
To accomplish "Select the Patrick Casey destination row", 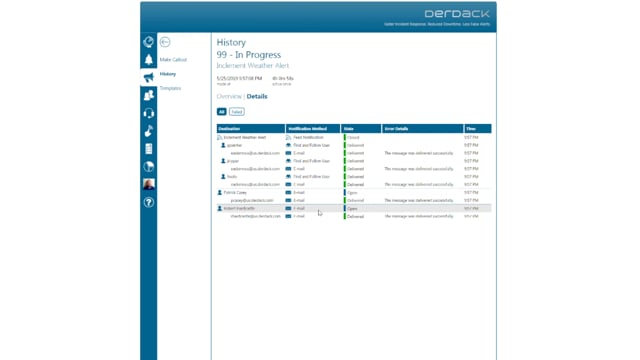I will click(x=354, y=193).
